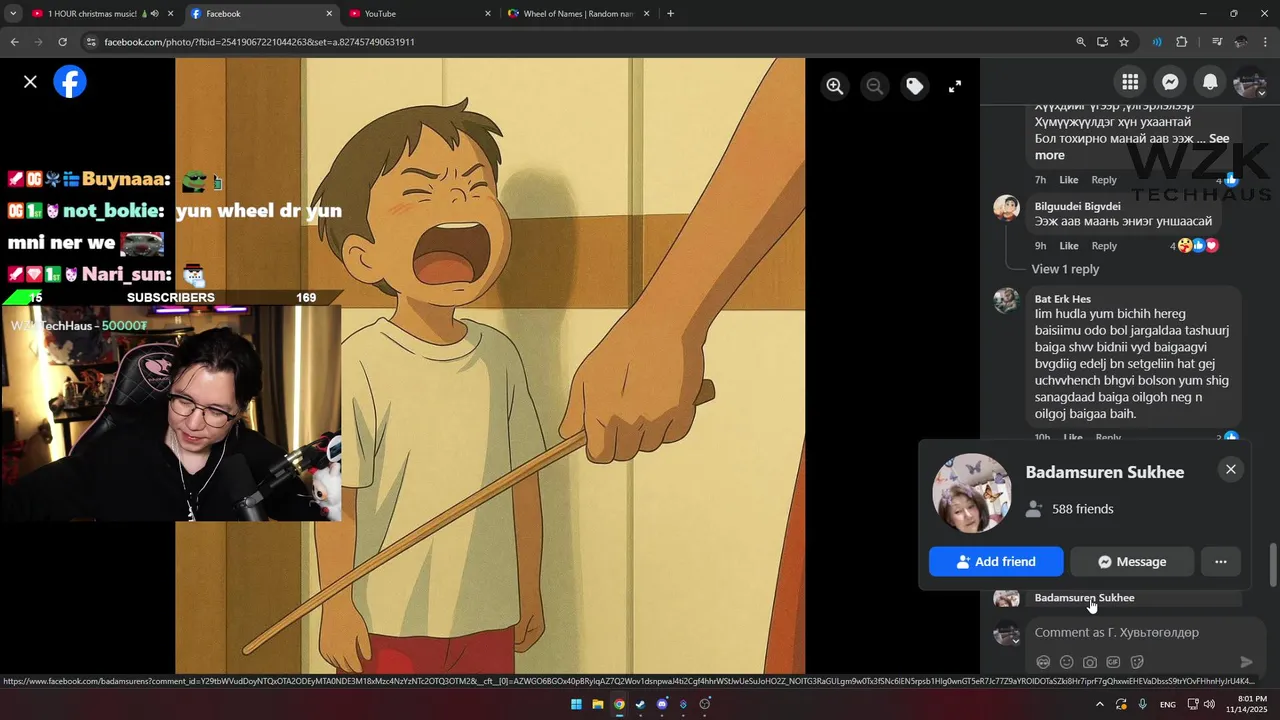Zoom out of the photo
This screenshot has width=1280, height=720.
(875, 87)
